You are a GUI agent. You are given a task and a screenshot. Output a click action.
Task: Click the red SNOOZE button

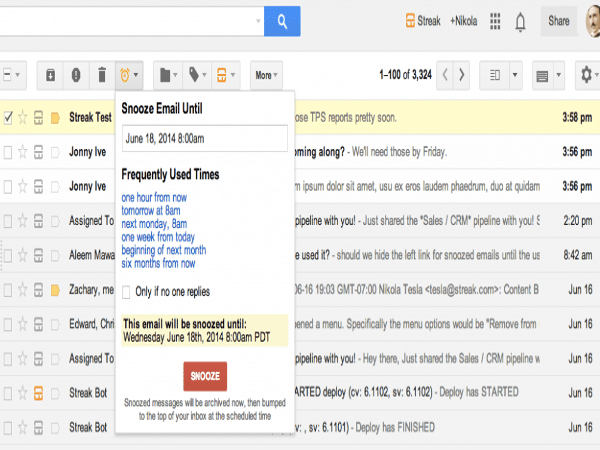205,376
